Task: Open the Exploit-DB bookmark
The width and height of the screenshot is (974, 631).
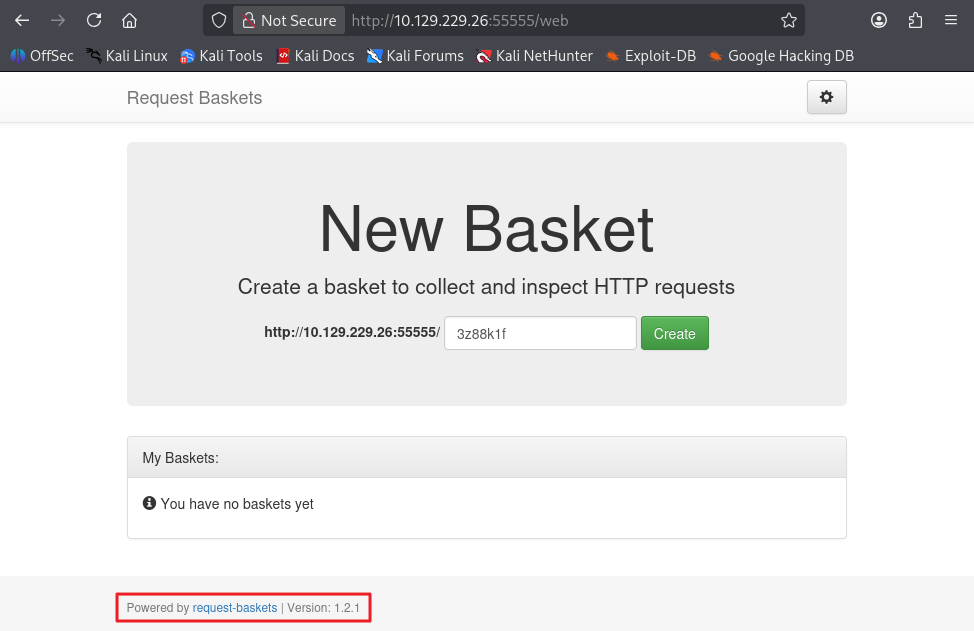Action: click(x=650, y=56)
